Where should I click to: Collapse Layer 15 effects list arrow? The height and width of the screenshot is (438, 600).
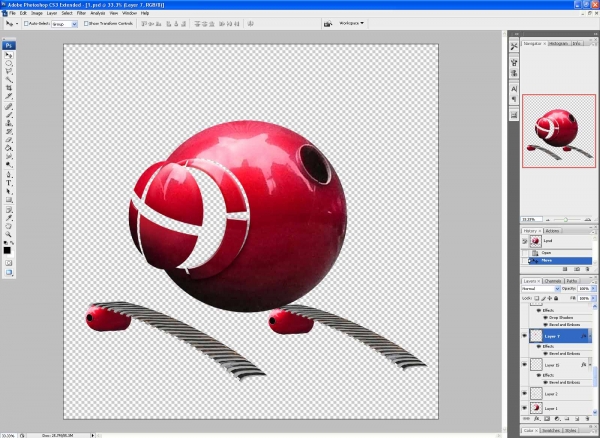[591, 365]
